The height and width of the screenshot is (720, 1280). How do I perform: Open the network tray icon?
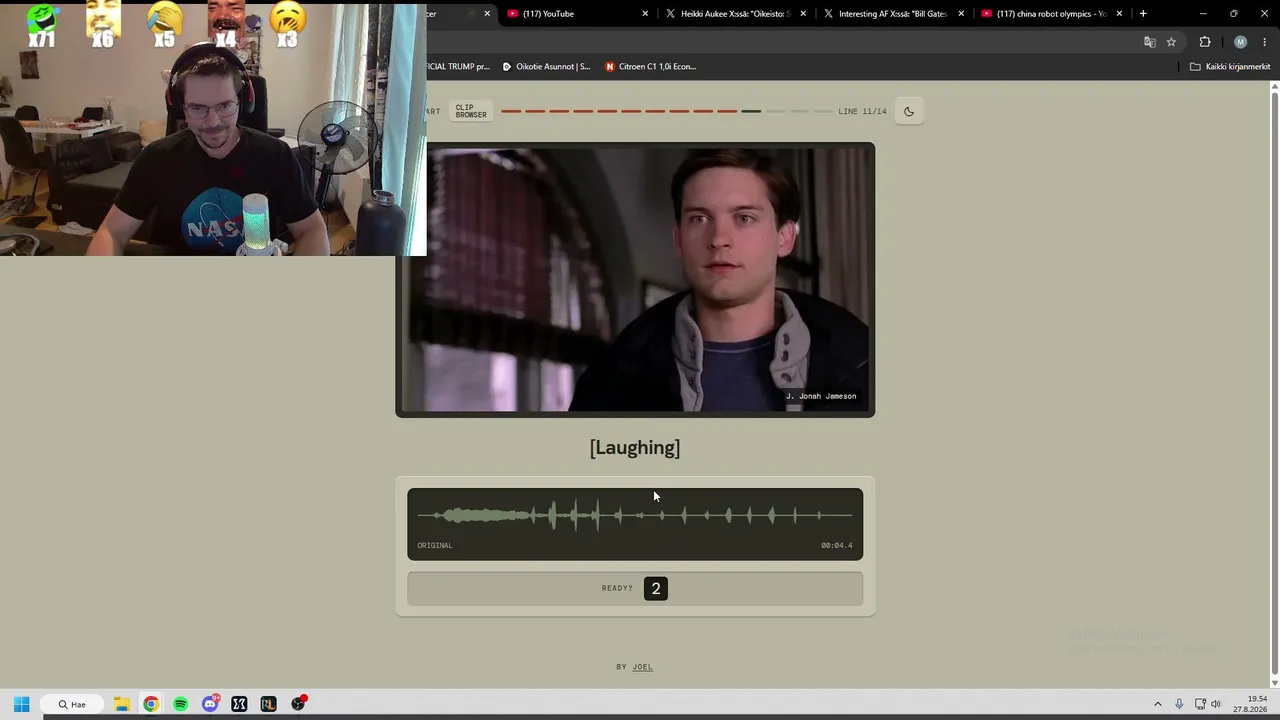coord(1200,704)
